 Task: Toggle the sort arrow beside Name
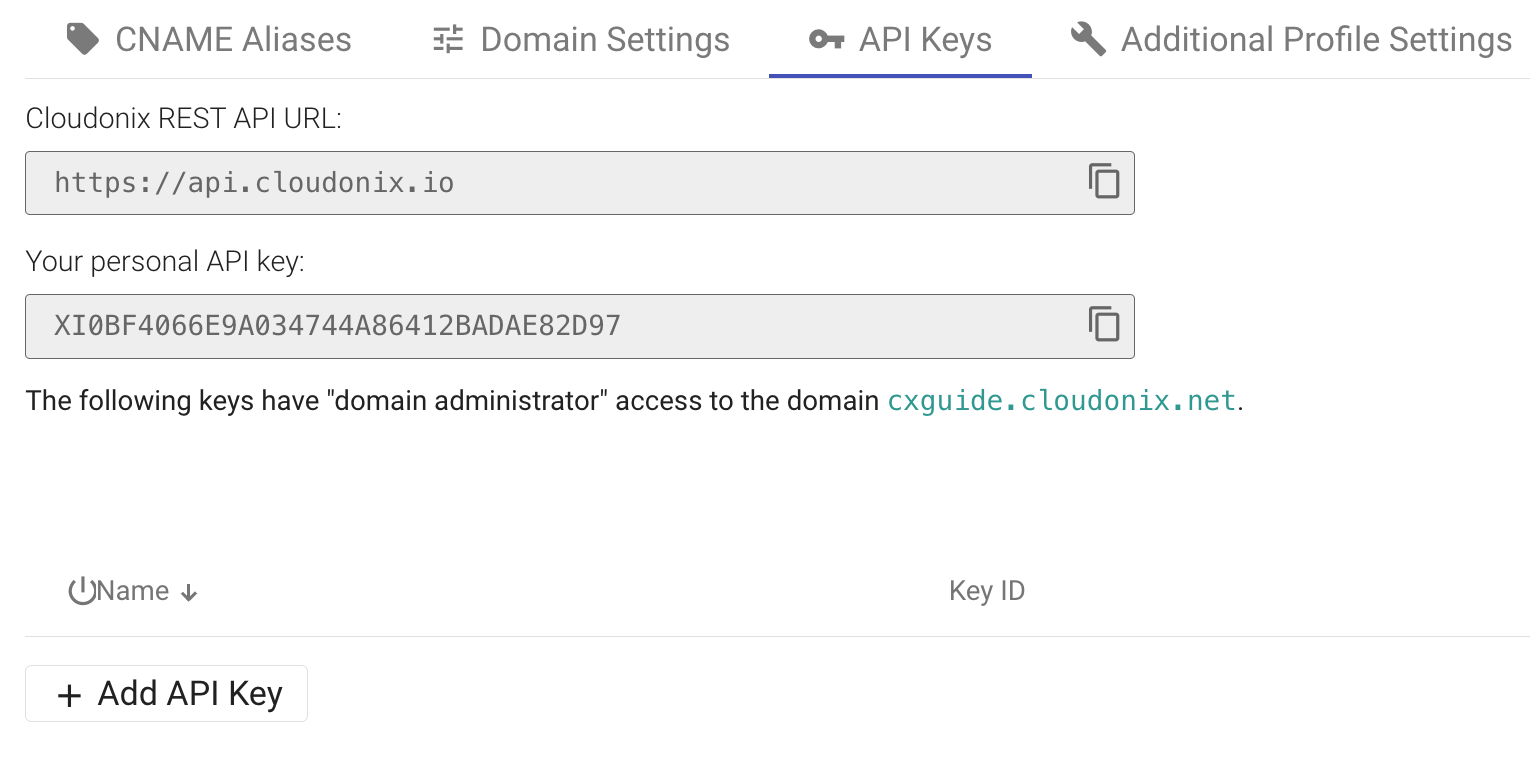click(x=189, y=593)
